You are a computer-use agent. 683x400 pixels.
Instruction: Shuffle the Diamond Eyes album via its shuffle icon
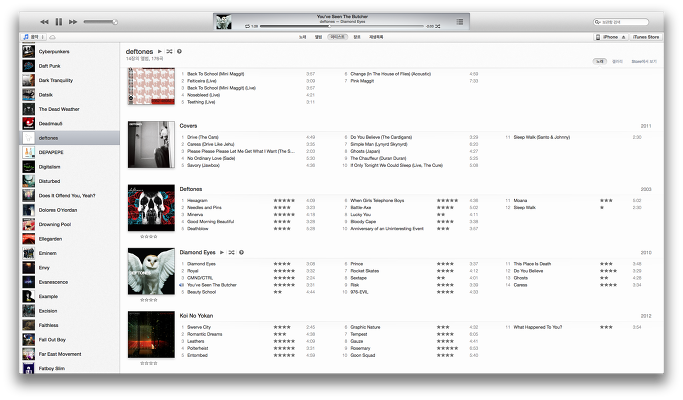pyautogui.click(x=231, y=252)
